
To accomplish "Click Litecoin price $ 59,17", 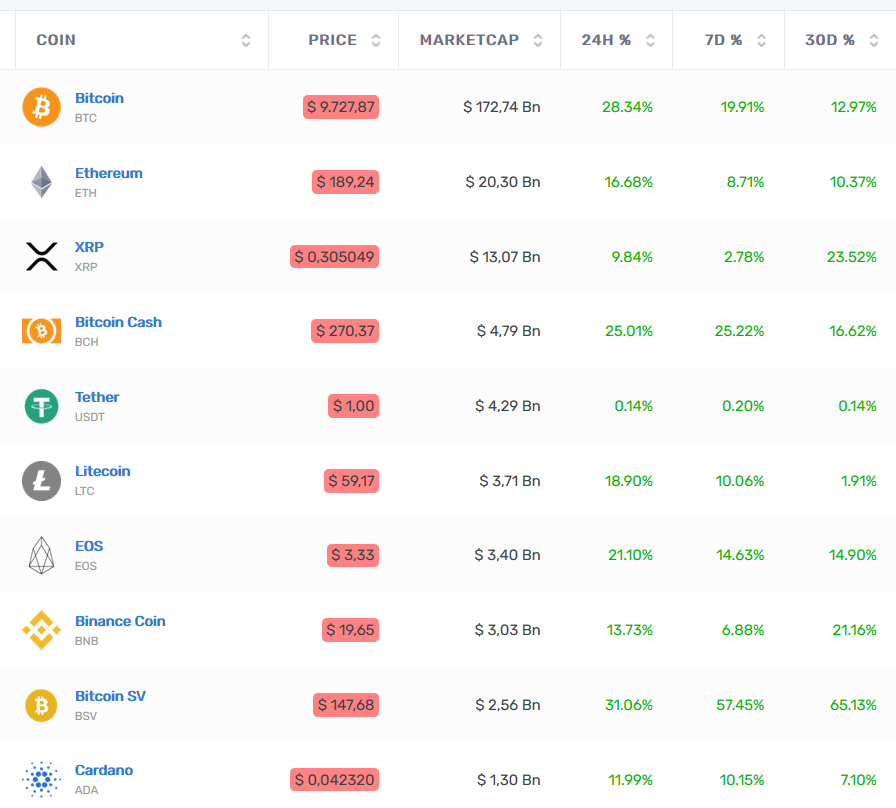I will pyautogui.click(x=351, y=481).
